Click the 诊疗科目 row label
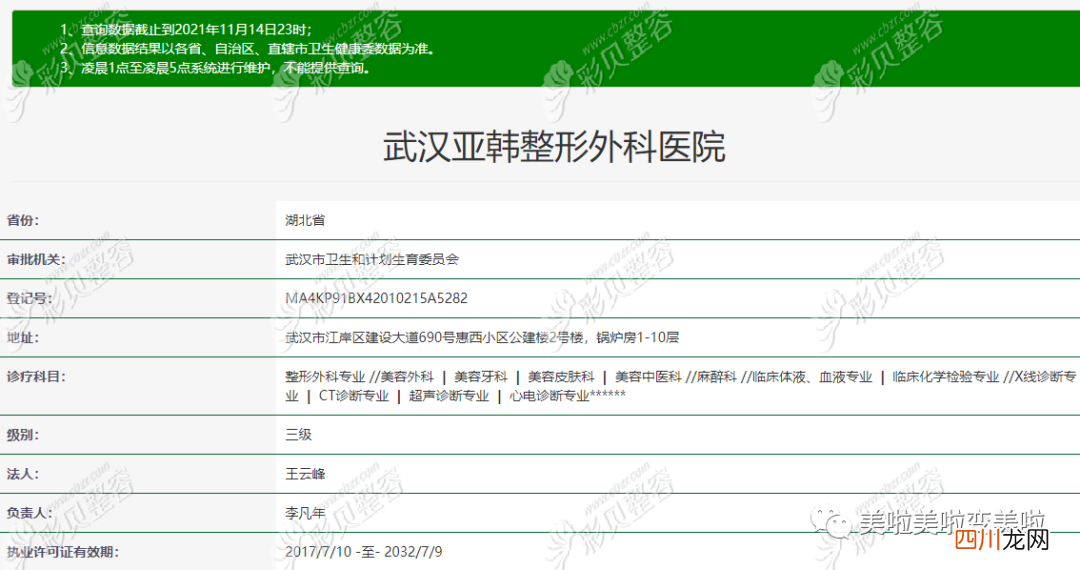The height and width of the screenshot is (570, 1080). 36,377
